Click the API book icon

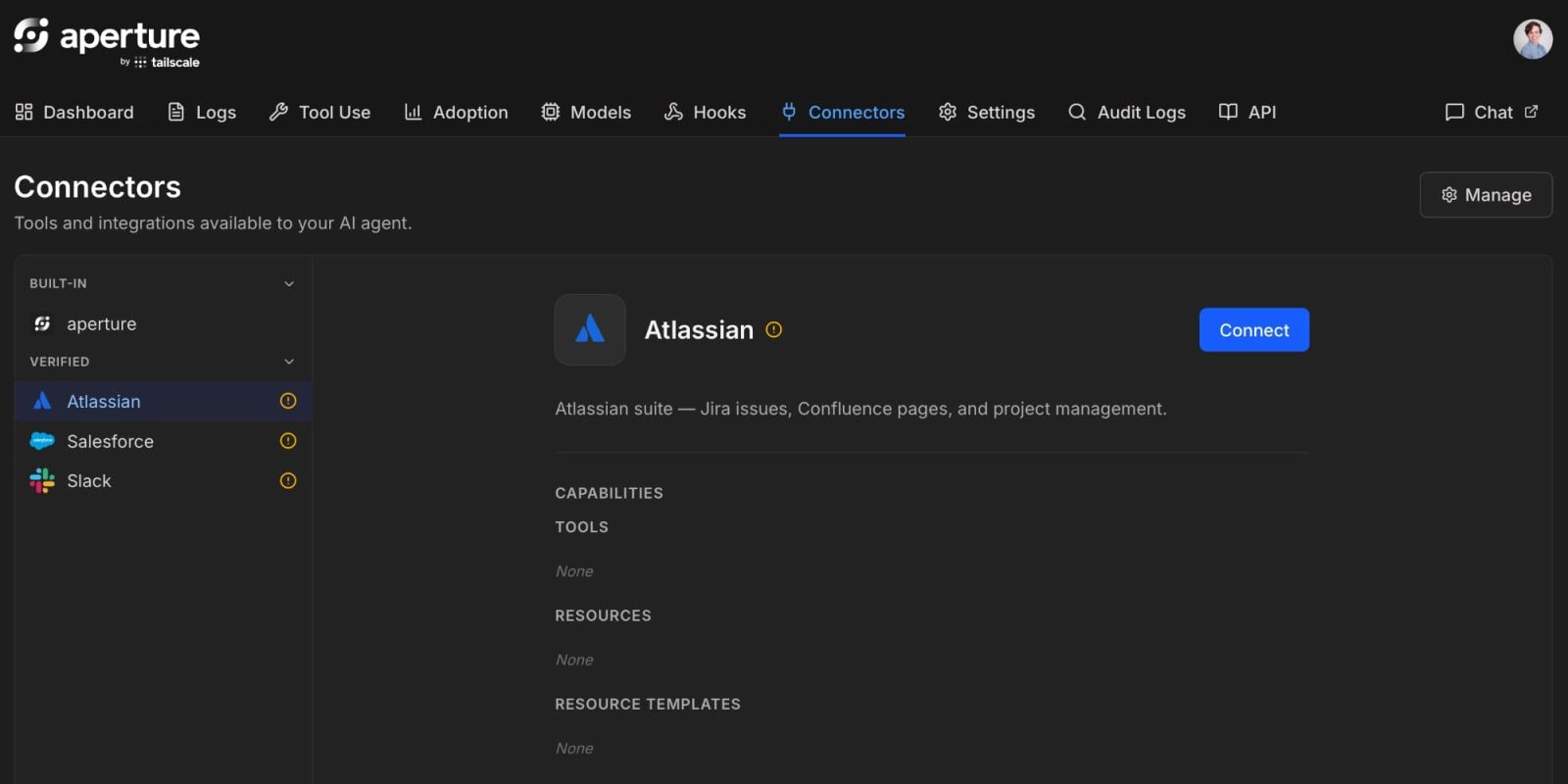tap(1228, 112)
